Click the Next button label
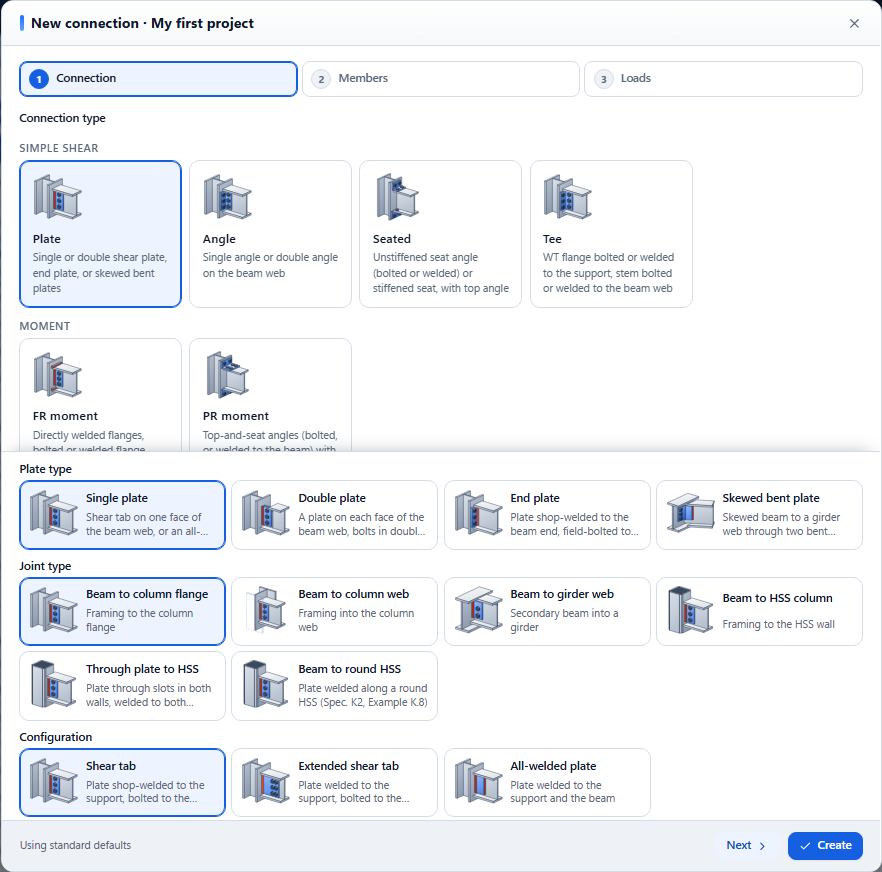Image resolution: width=882 pixels, height=872 pixels. coord(739,845)
